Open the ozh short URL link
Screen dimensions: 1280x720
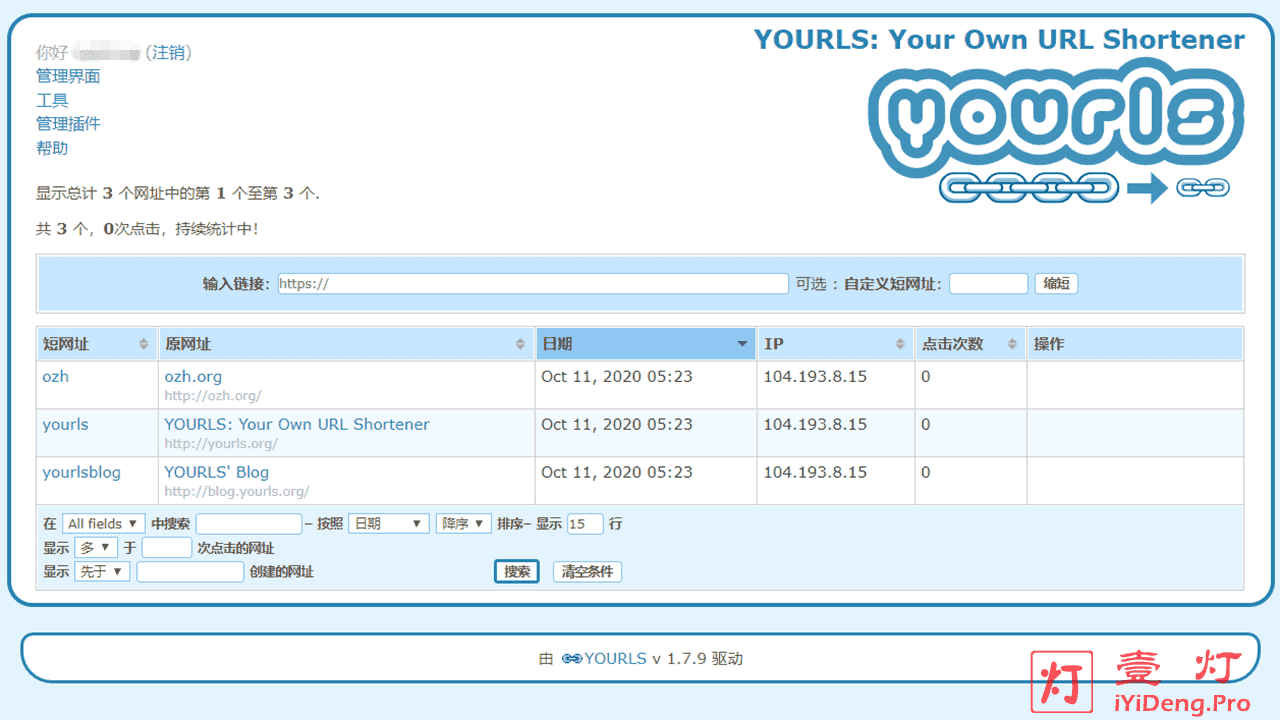[x=56, y=377]
